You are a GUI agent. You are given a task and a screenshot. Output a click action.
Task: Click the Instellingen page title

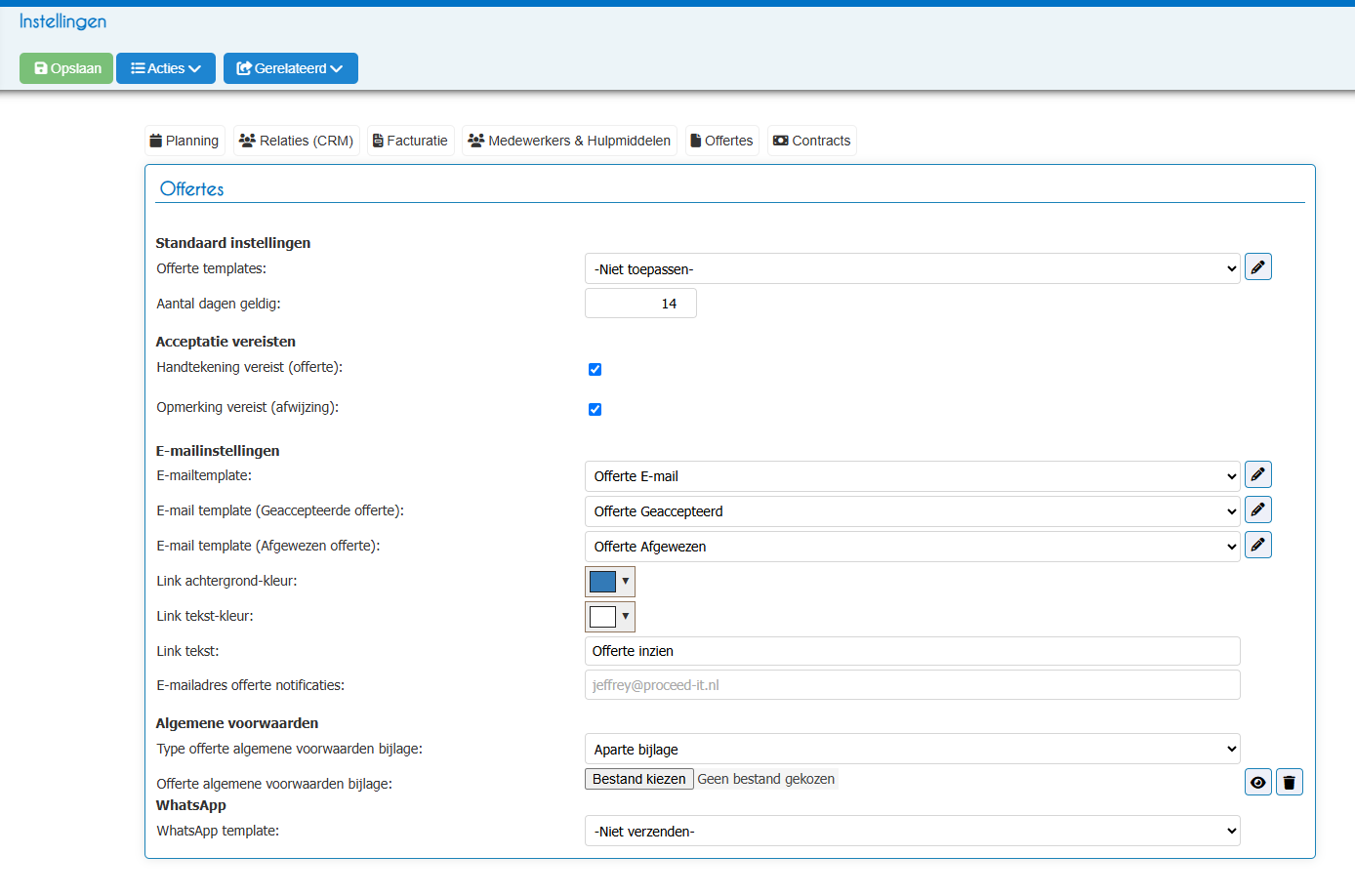[62, 21]
